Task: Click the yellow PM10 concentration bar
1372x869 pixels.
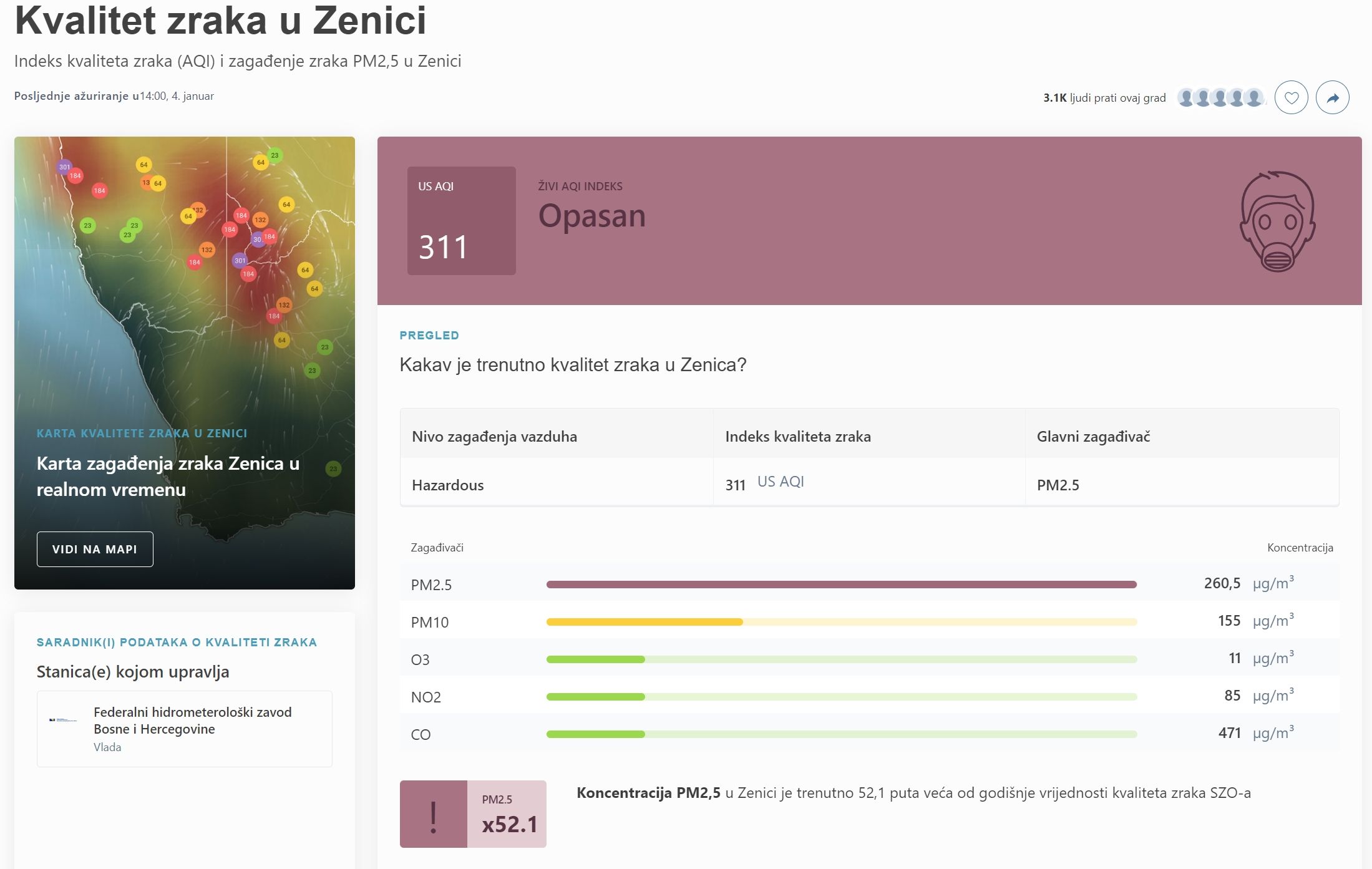Action: tap(645, 622)
